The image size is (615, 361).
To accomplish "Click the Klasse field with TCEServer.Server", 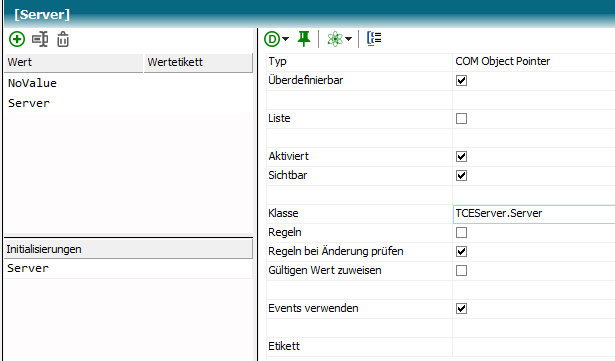I will point(534,214).
